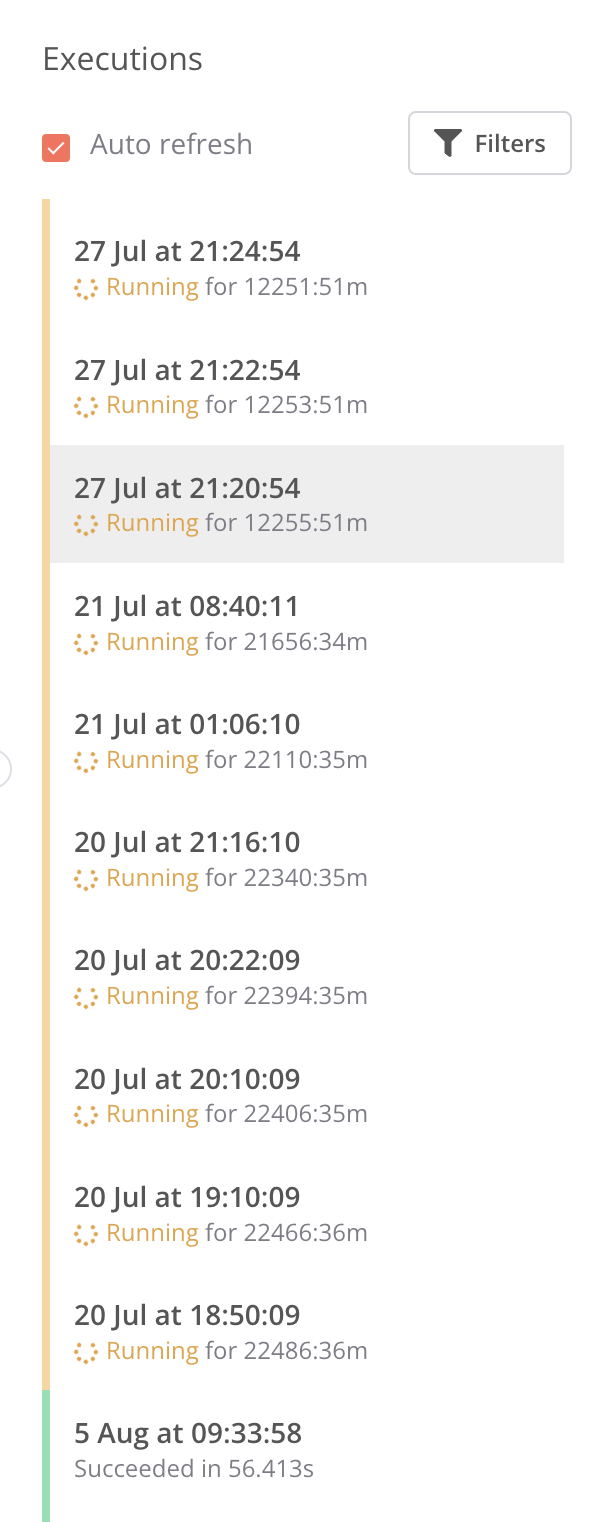Click the Auto refresh label text
This screenshot has height=1522, width=608.
pos(171,145)
